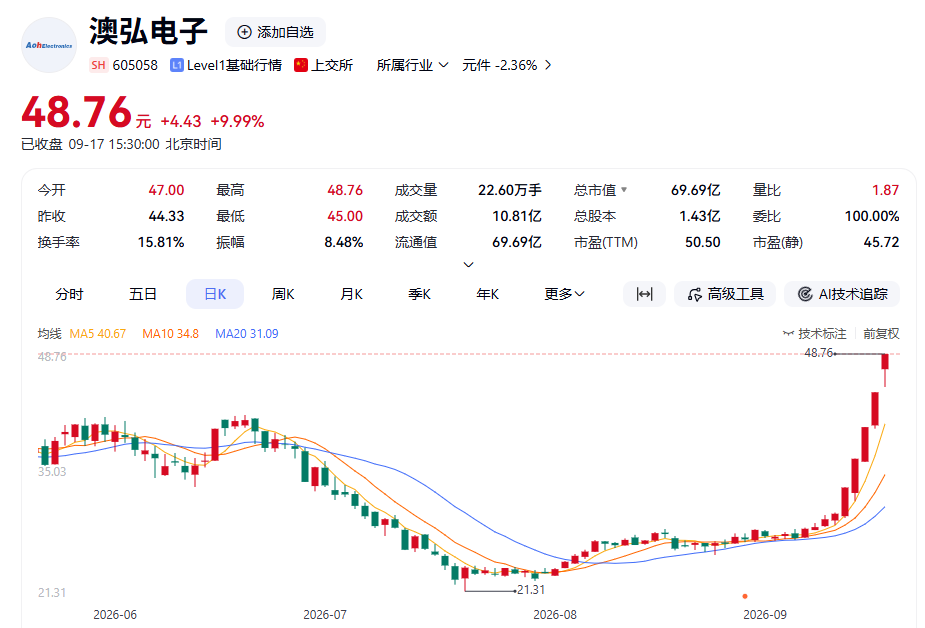This screenshot has width=925, height=628.
Task: Click 总股本 value 1.43亿
Action: [700, 216]
